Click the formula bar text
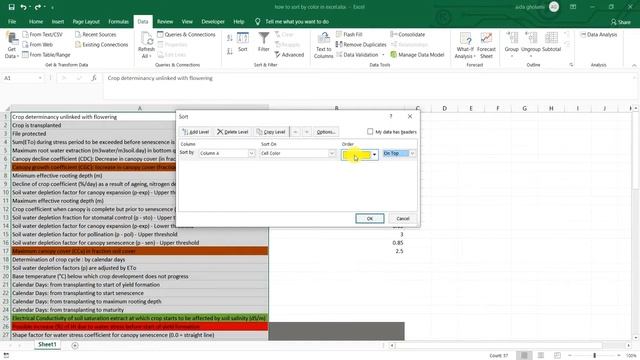The height and width of the screenshot is (360, 640). pyautogui.click(x=160, y=78)
